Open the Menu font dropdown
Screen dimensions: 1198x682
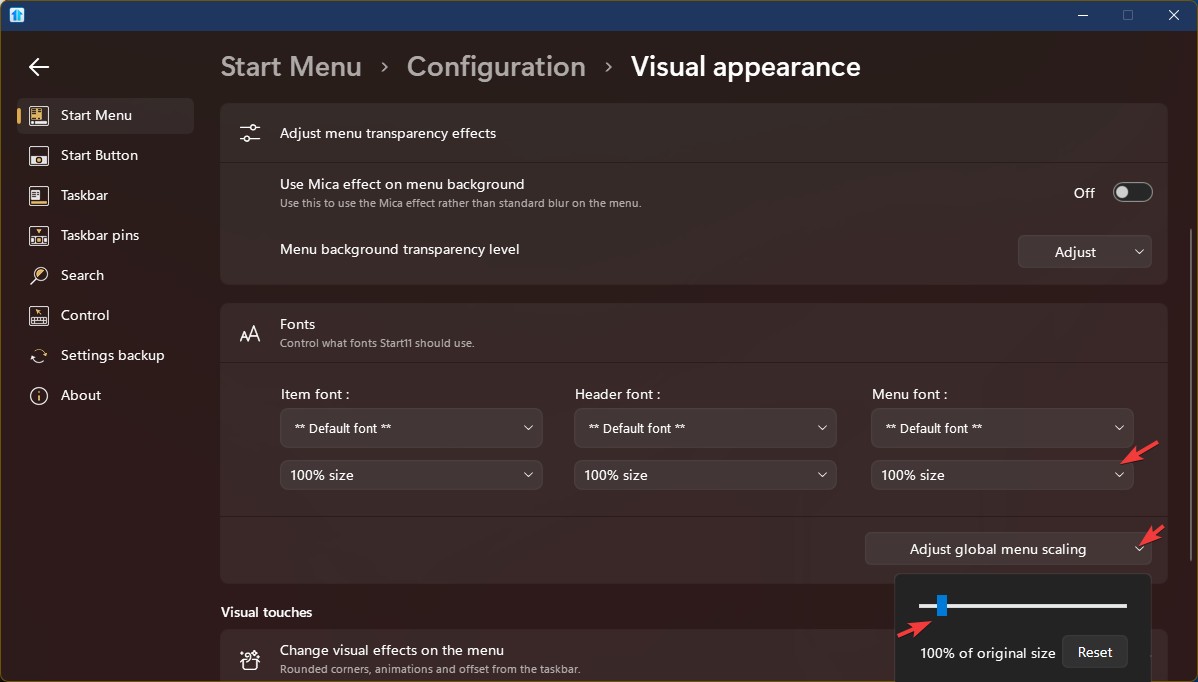[1002, 428]
